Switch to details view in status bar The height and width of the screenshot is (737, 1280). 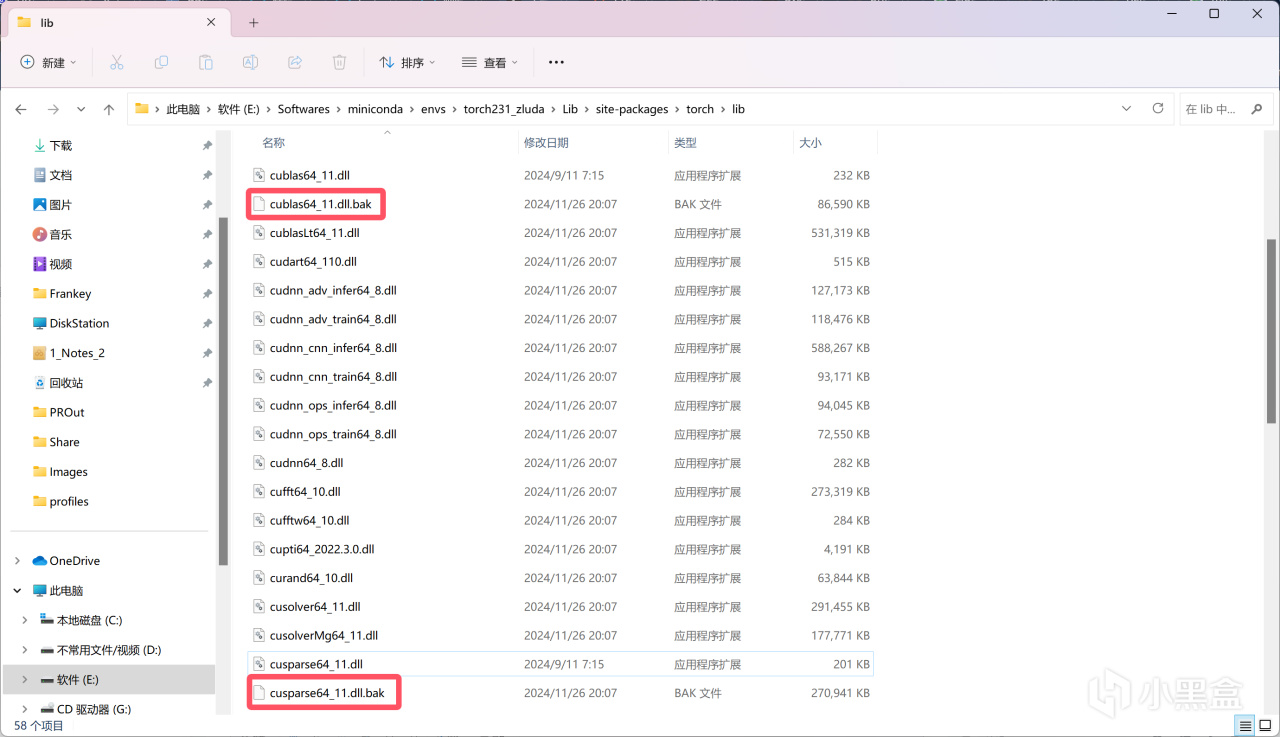1245,726
